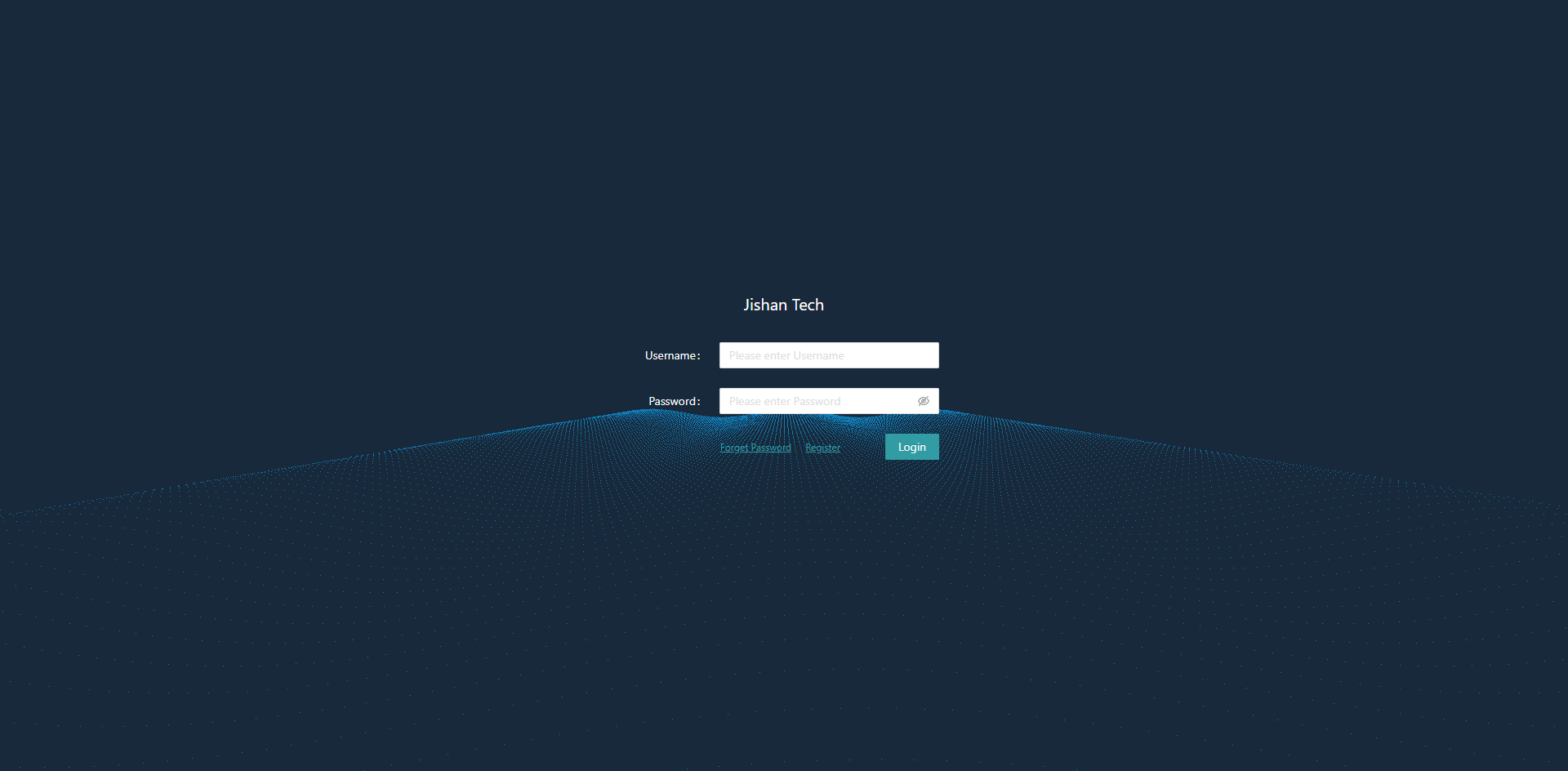Click the Jishan Tech title

coord(784,305)
